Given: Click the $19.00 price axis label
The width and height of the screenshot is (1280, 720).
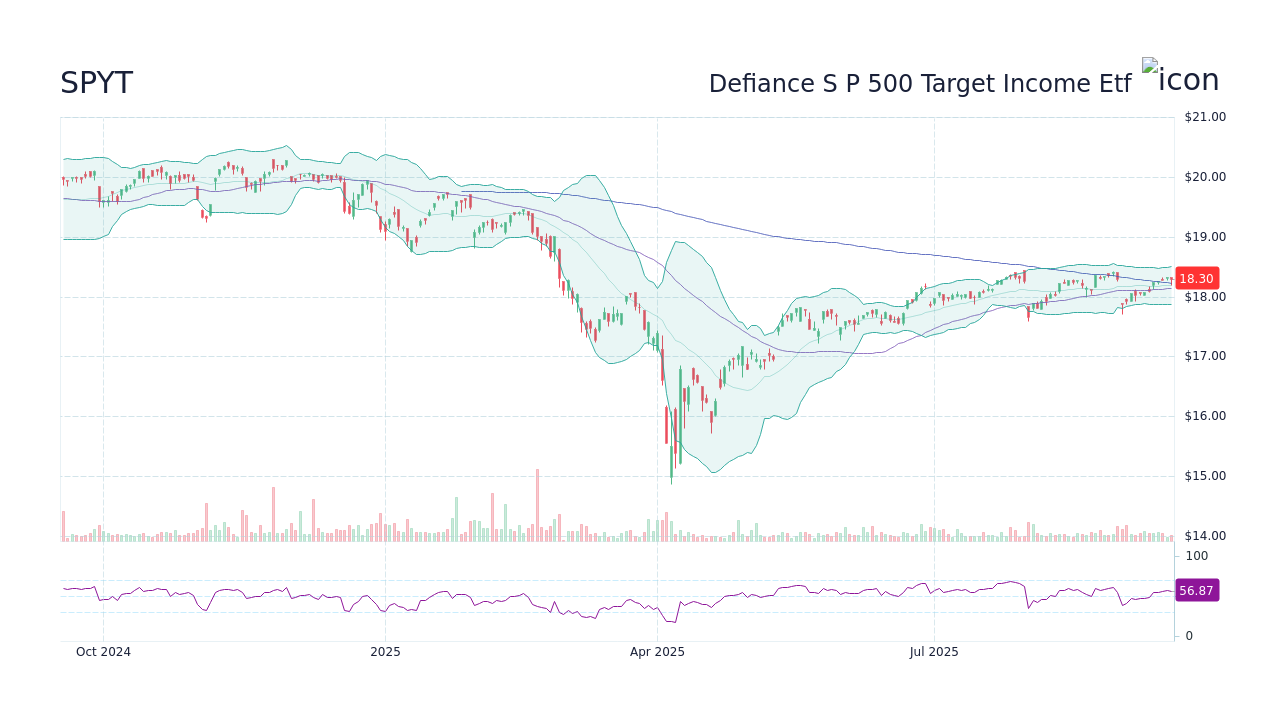Looking at the screenshot, I should pyautogui.click(x=1205, y=237).
